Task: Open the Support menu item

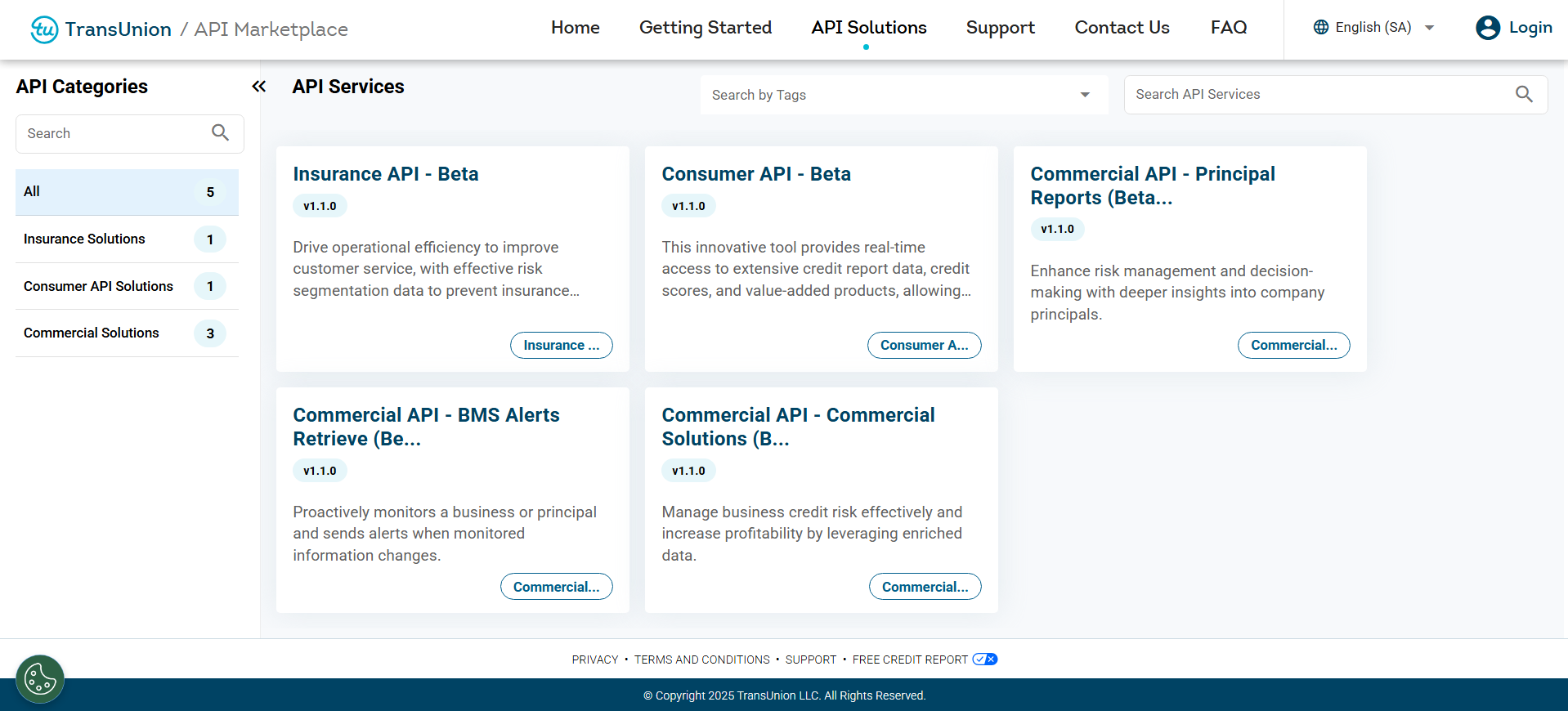Action: (1001, 28)
